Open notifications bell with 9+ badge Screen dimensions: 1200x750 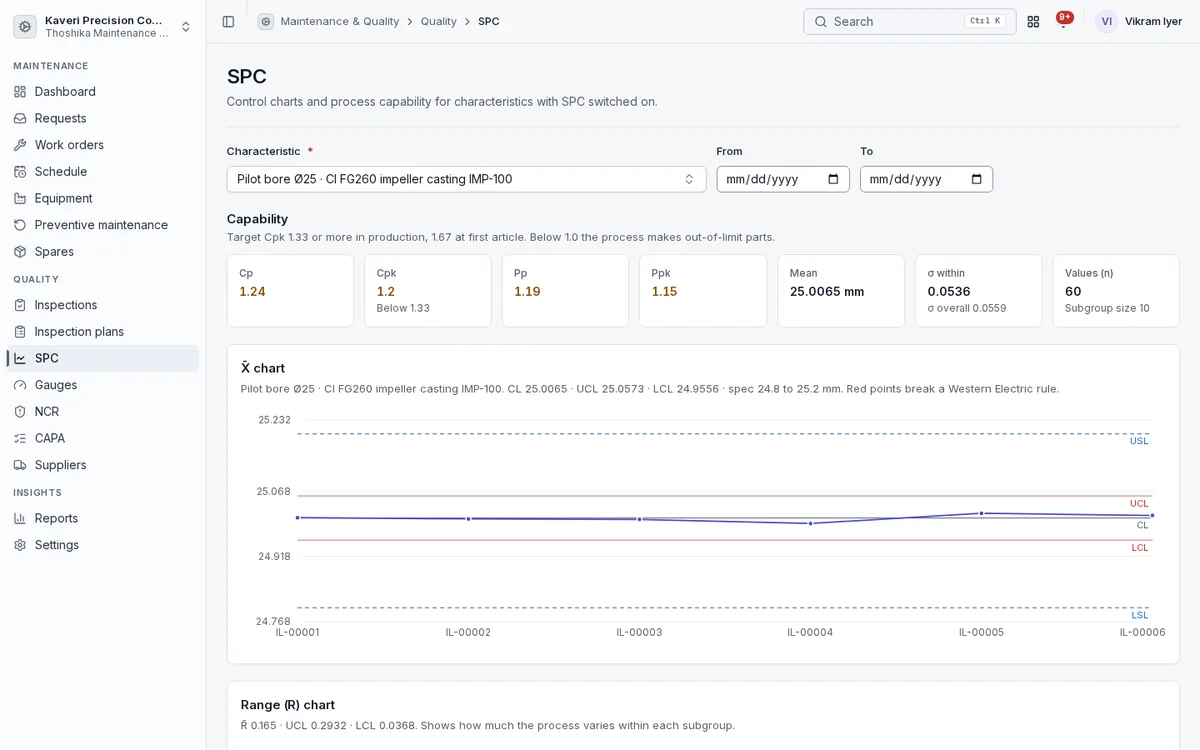[1063, 21]
